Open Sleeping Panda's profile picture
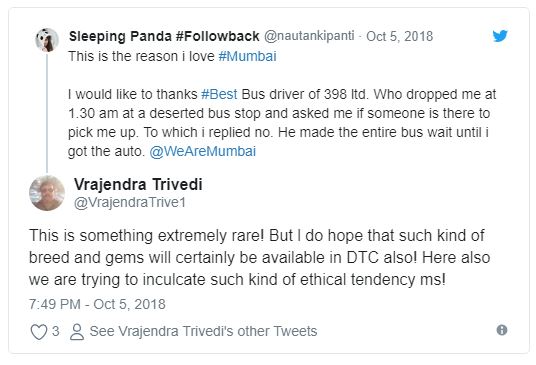The image size is (536, 365). [x=47, y=40]
